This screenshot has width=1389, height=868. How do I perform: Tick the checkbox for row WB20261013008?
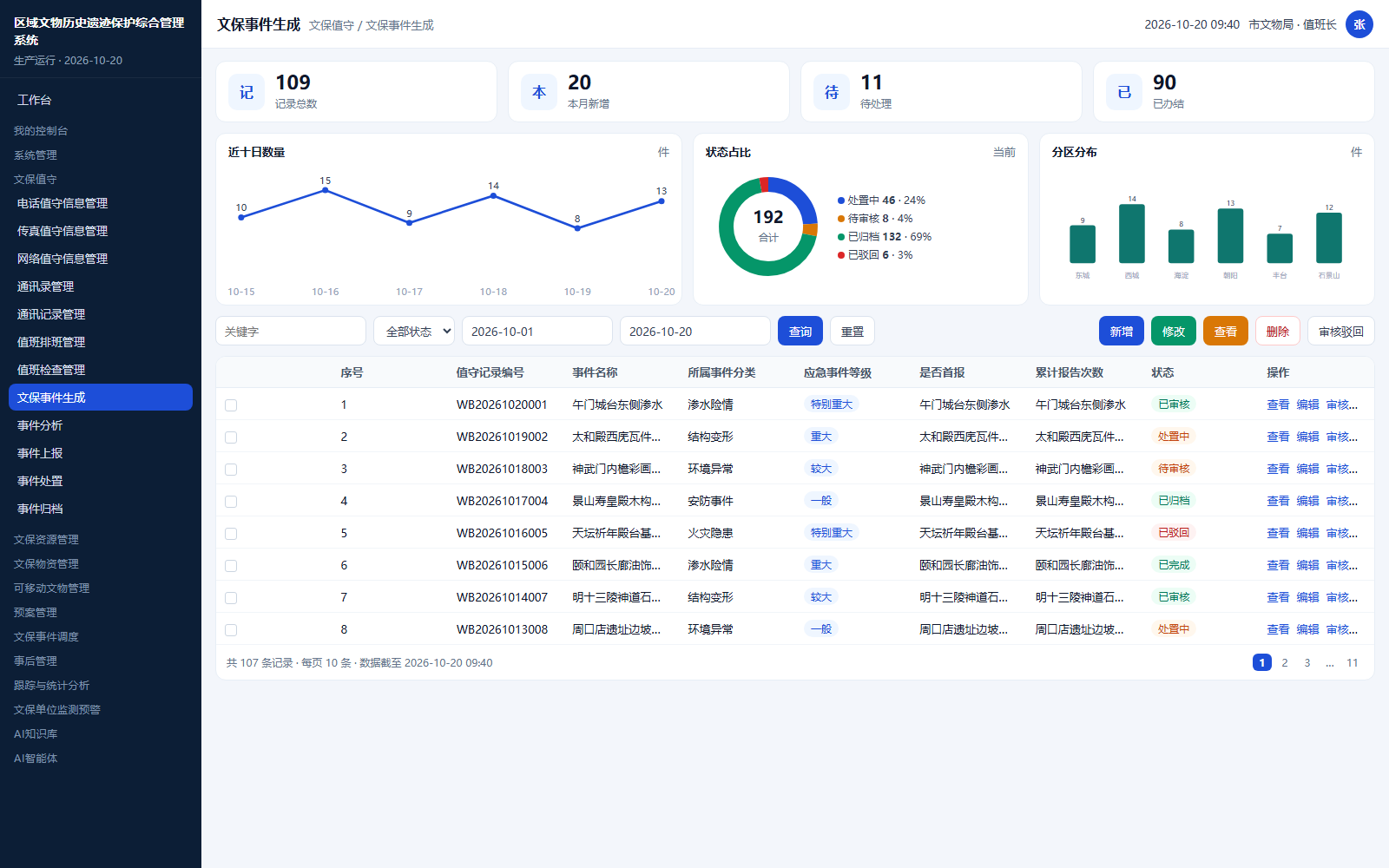pos(231,630)
